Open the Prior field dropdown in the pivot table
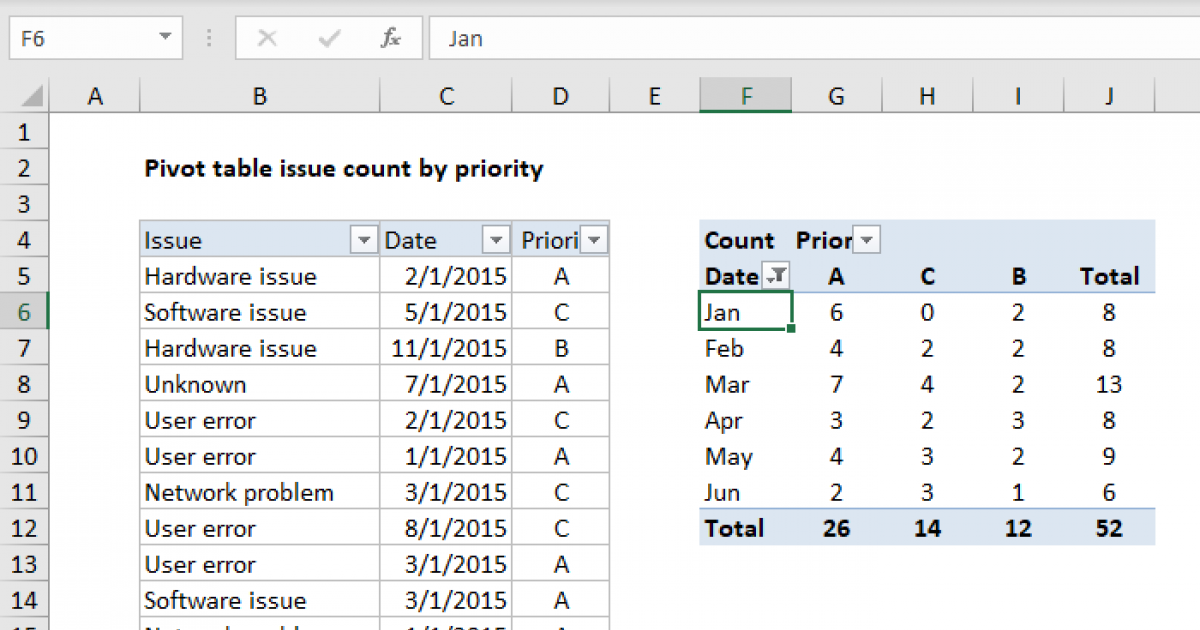Viewport: 1200px width, 630px height. coord(866,240)
